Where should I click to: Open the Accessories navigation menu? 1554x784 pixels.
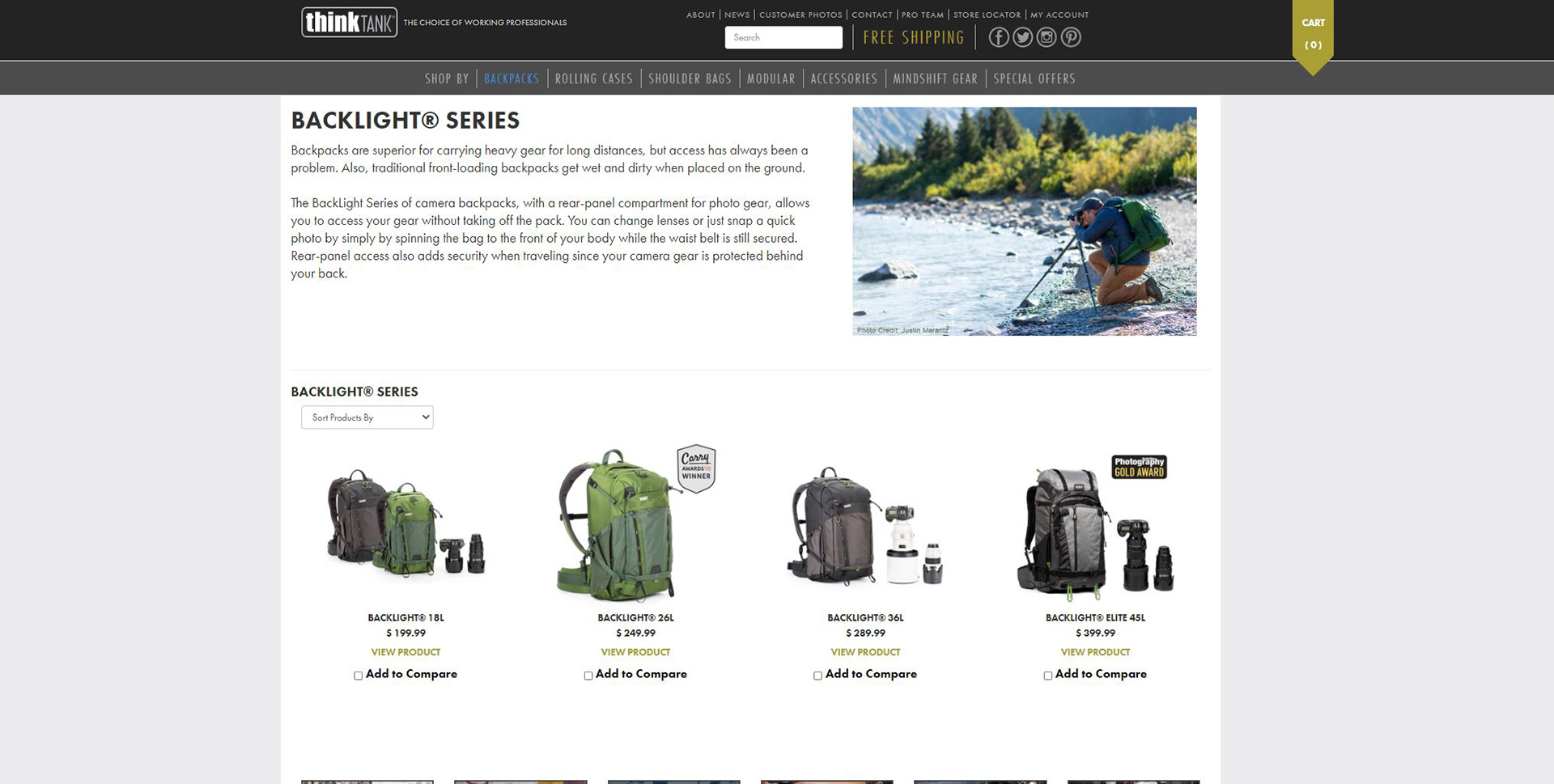843,78
